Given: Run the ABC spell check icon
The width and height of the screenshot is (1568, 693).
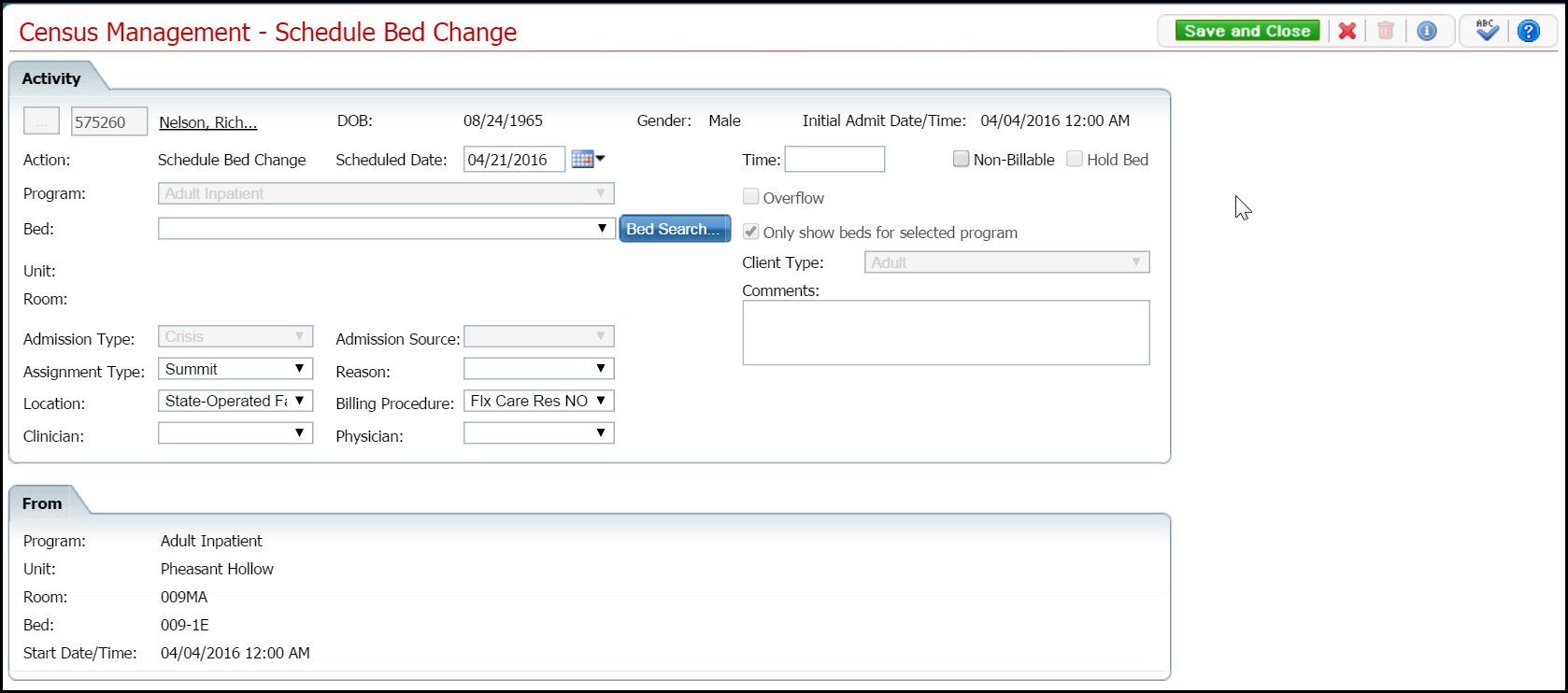Looking at the screenshot, I should [x=1487, y=31].
